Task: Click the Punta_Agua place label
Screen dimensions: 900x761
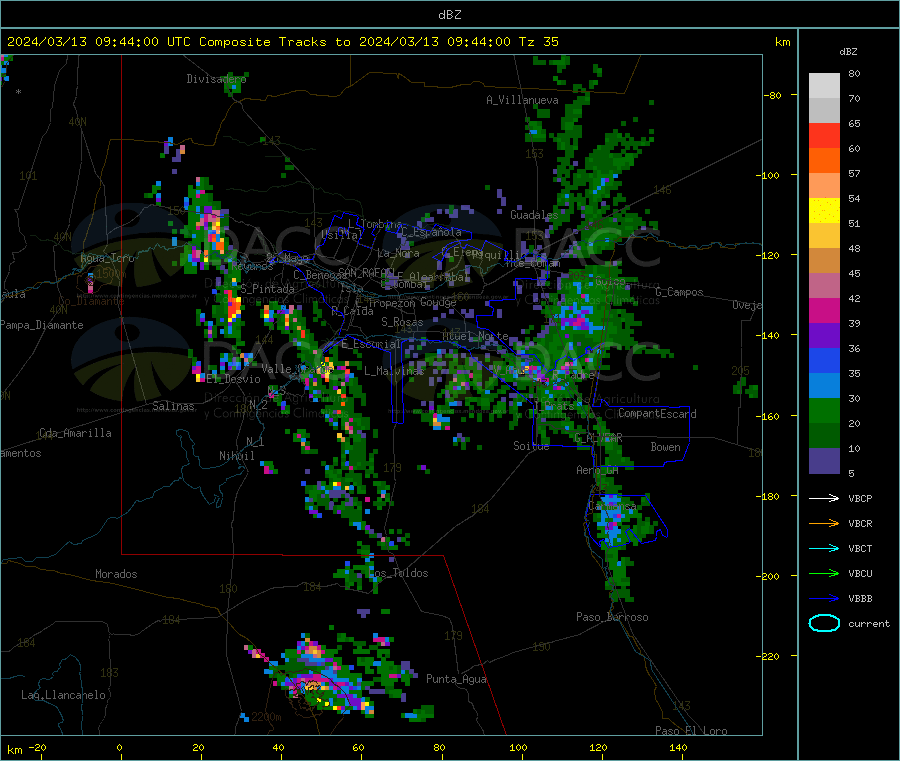Action: 456,679
